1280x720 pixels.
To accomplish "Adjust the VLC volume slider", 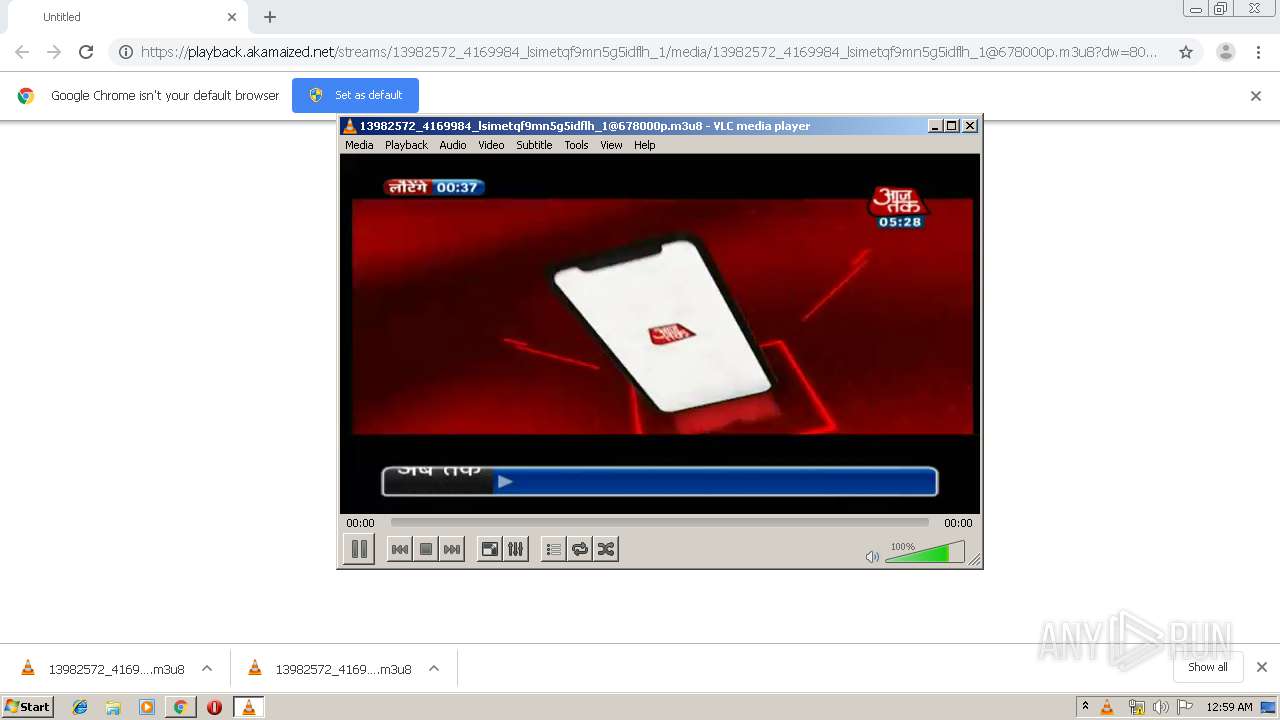I will coord(925,552).
